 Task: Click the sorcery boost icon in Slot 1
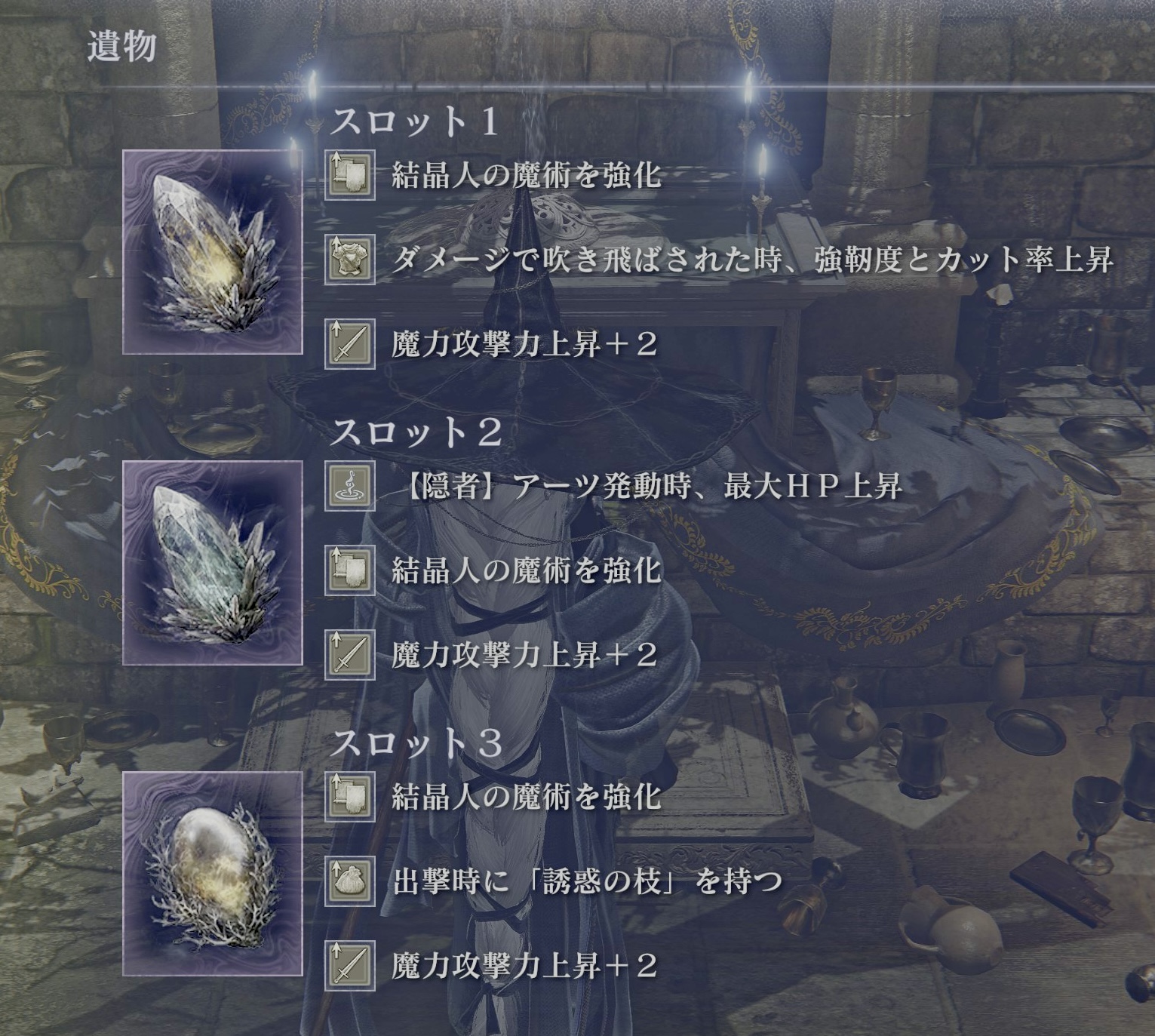point(350,175)
